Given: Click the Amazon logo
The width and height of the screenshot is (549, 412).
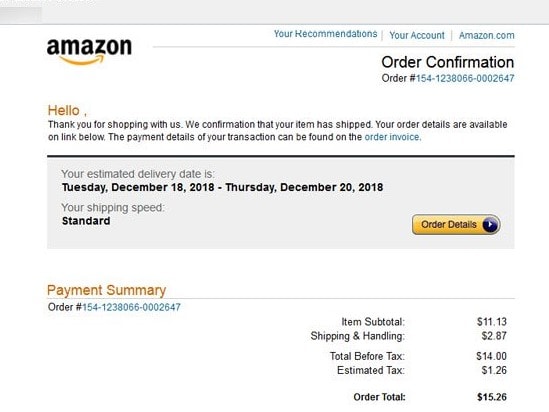Looking at the screenshot, I should 89,51.
